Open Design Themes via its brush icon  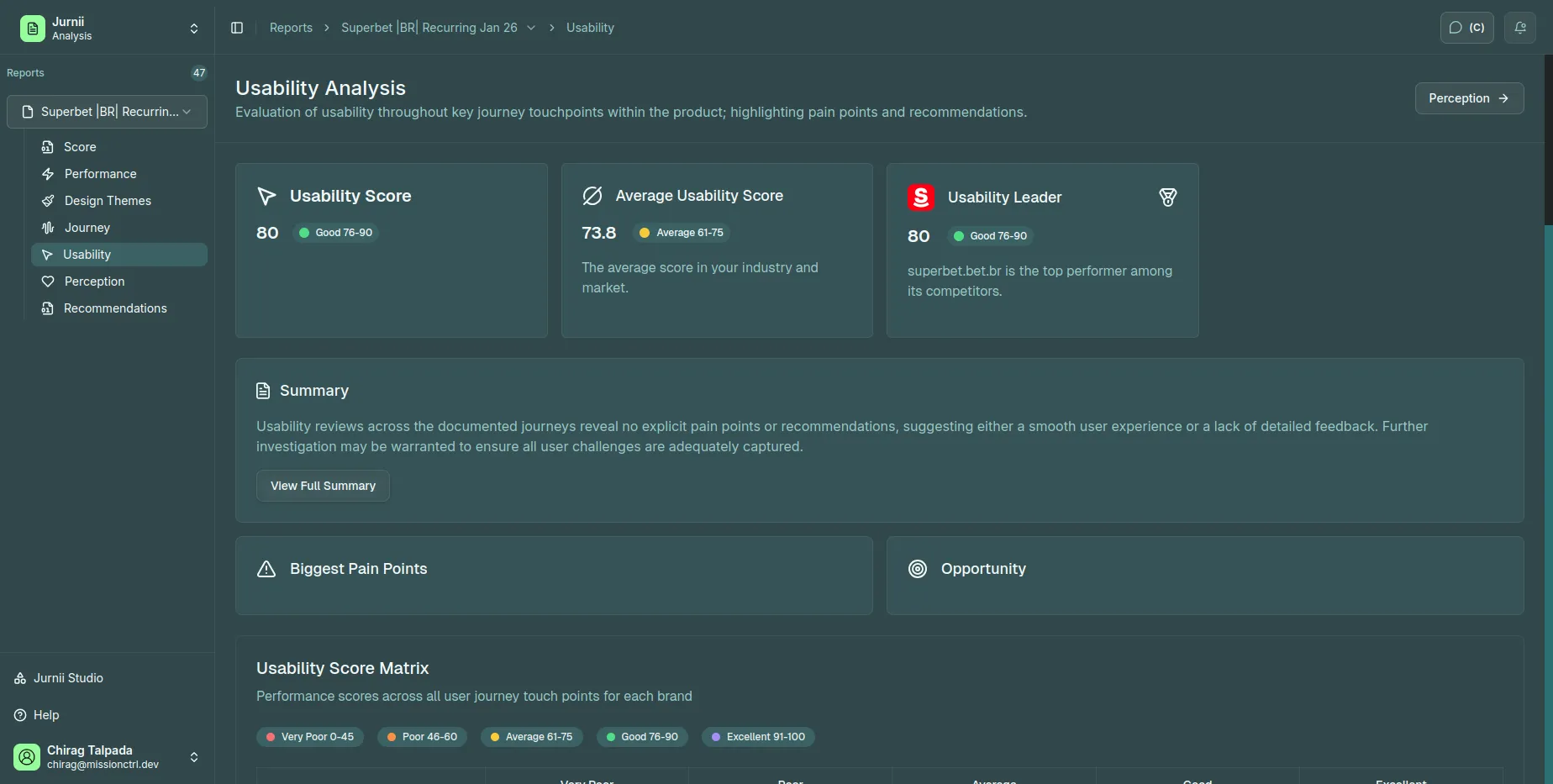(x=48, y=201)
